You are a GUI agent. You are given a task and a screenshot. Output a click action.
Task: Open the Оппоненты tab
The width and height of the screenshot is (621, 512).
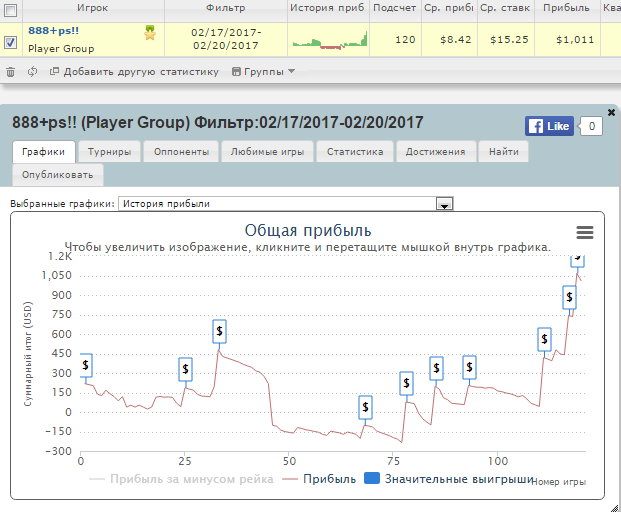(181, 152)
